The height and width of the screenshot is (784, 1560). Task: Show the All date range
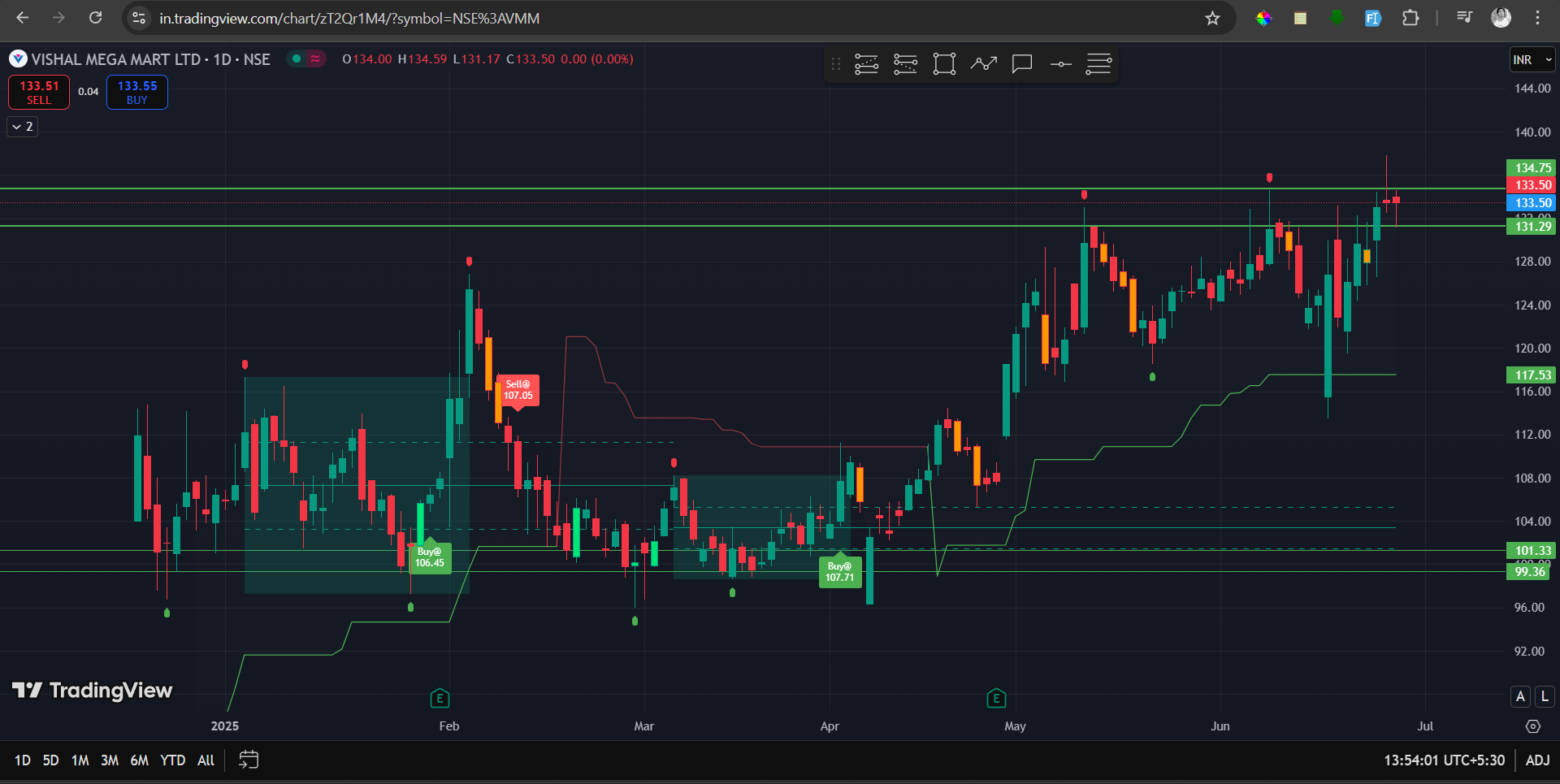[x=206, y=760]
